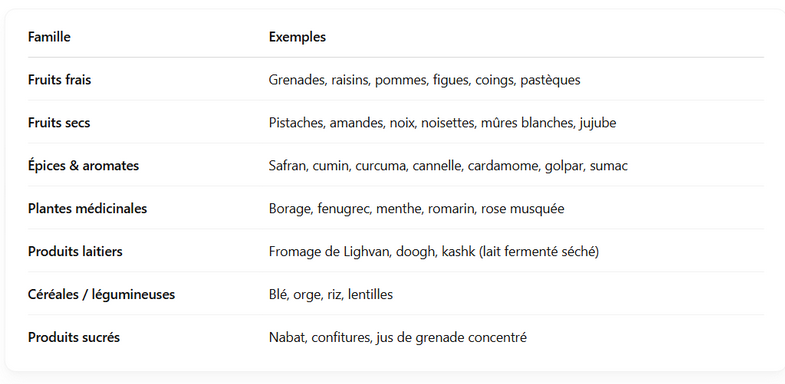Select the Fruits frais row label
The image size is (785, 384).
pos(60,80)
